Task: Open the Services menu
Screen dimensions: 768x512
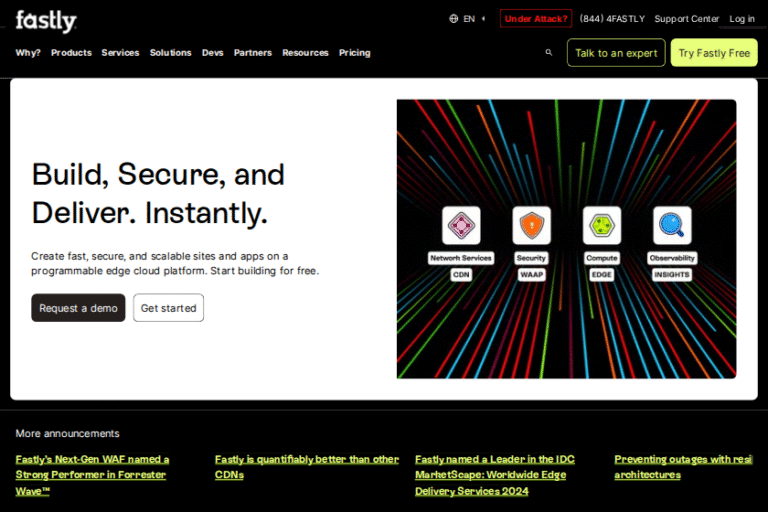Action: [x=120, y=52]
